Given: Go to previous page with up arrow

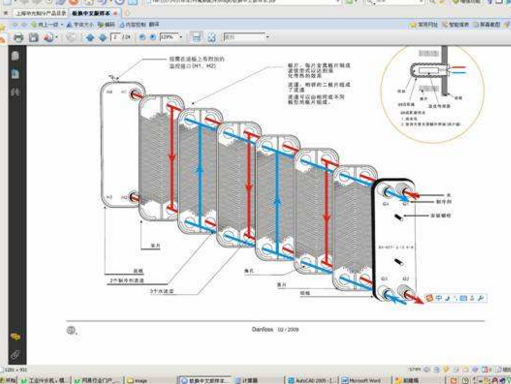Looking at the screenshot, I should click(90, 38).
